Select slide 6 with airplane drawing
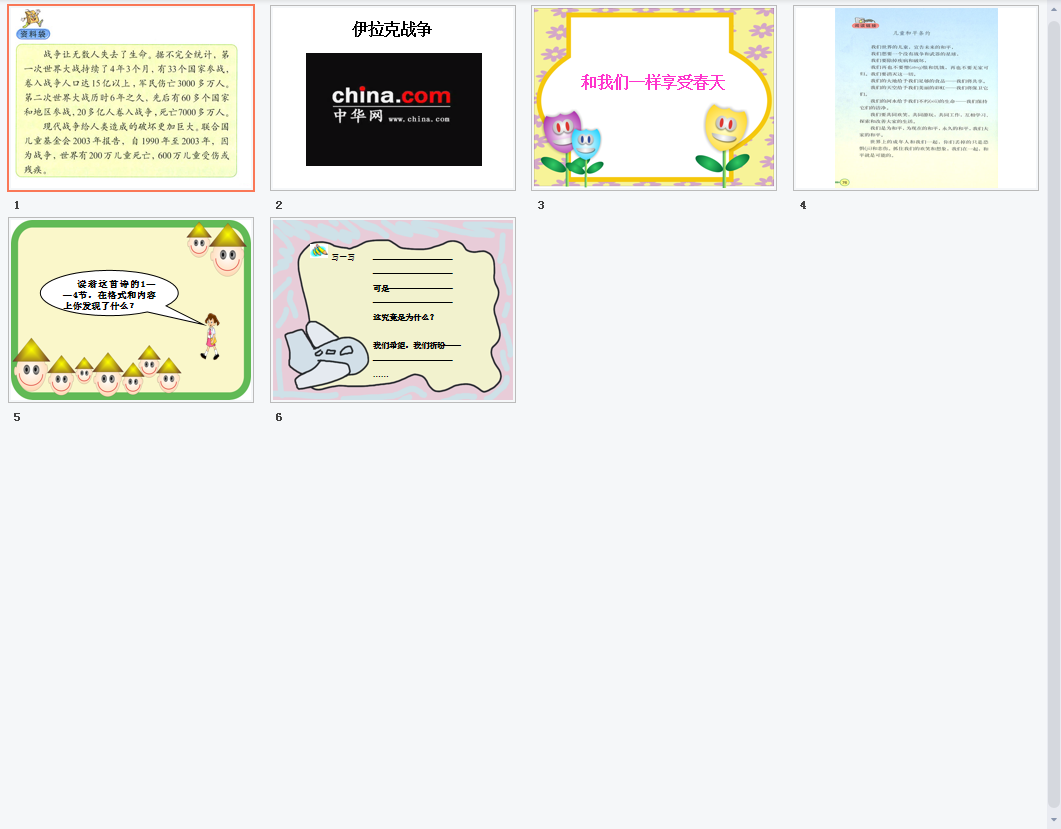The width and height of the screenshot is (1061, 829). 392,310
